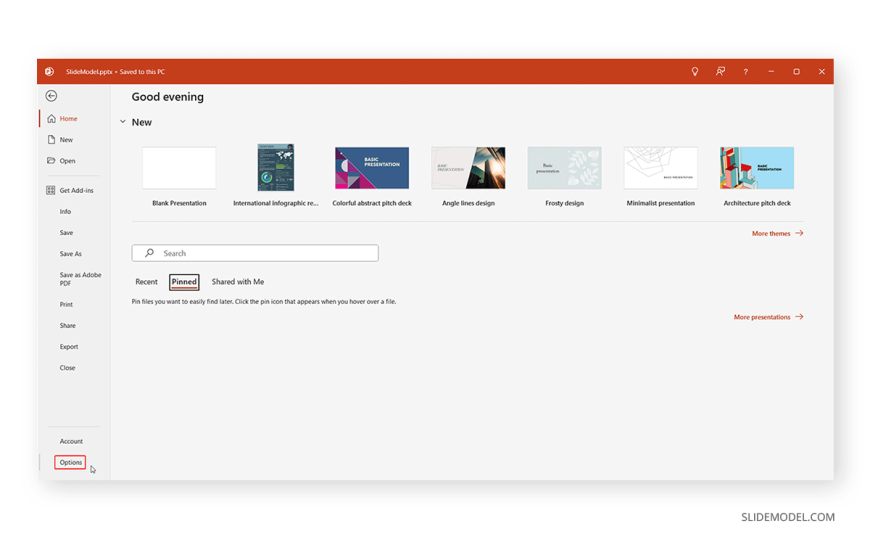Minimize the PowerPoint window
This screenshot has height=539, width=870.
(771, 72)
